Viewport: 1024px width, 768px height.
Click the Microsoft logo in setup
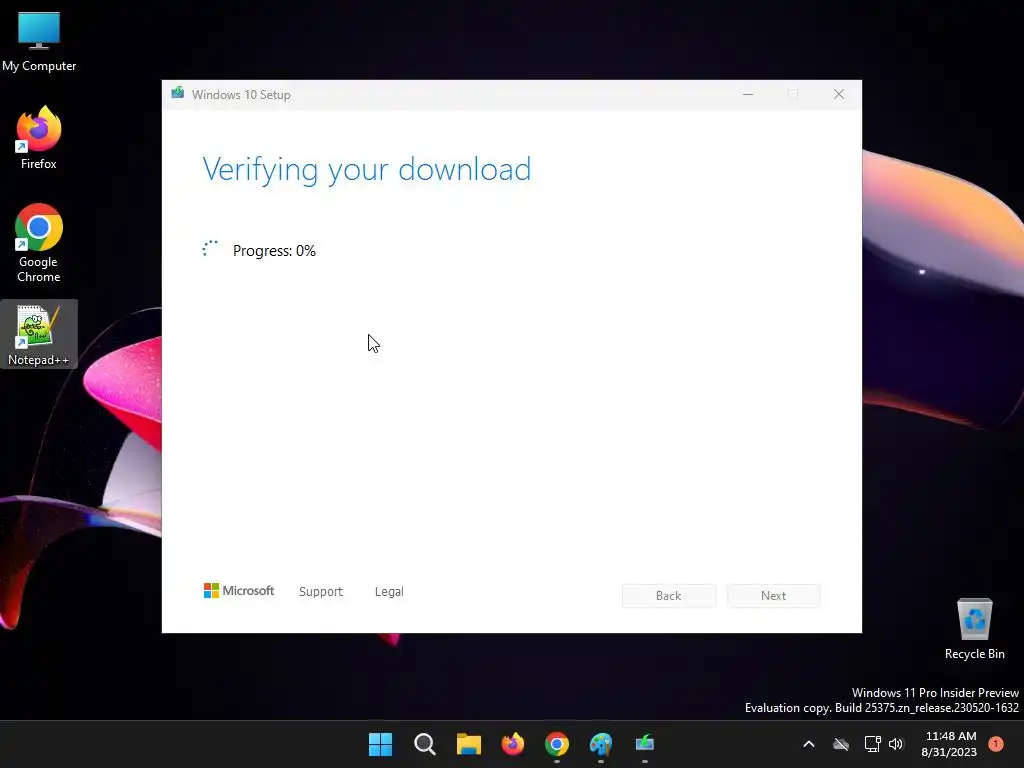coord(239,591)
